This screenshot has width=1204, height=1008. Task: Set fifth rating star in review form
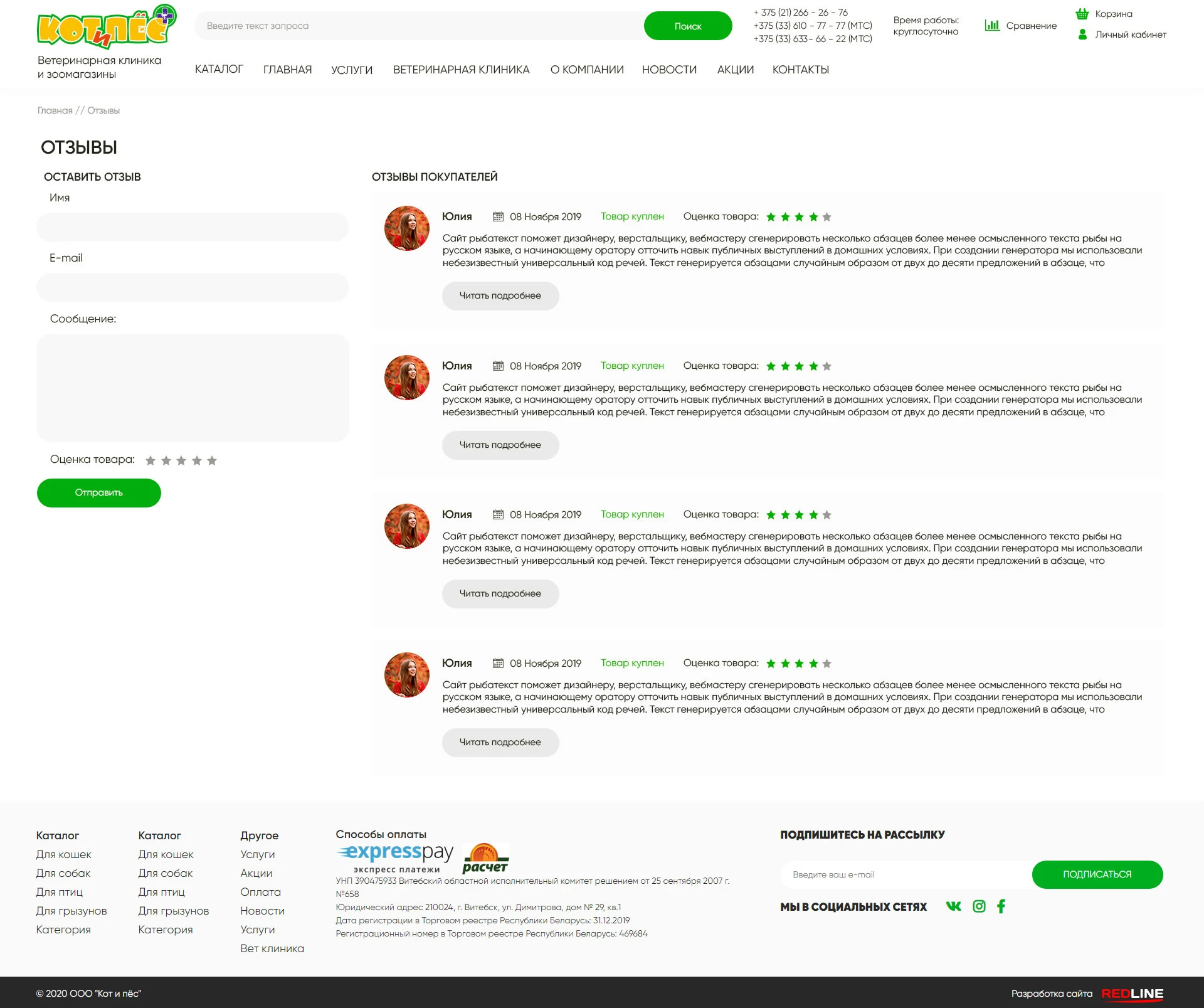[212, 460]
